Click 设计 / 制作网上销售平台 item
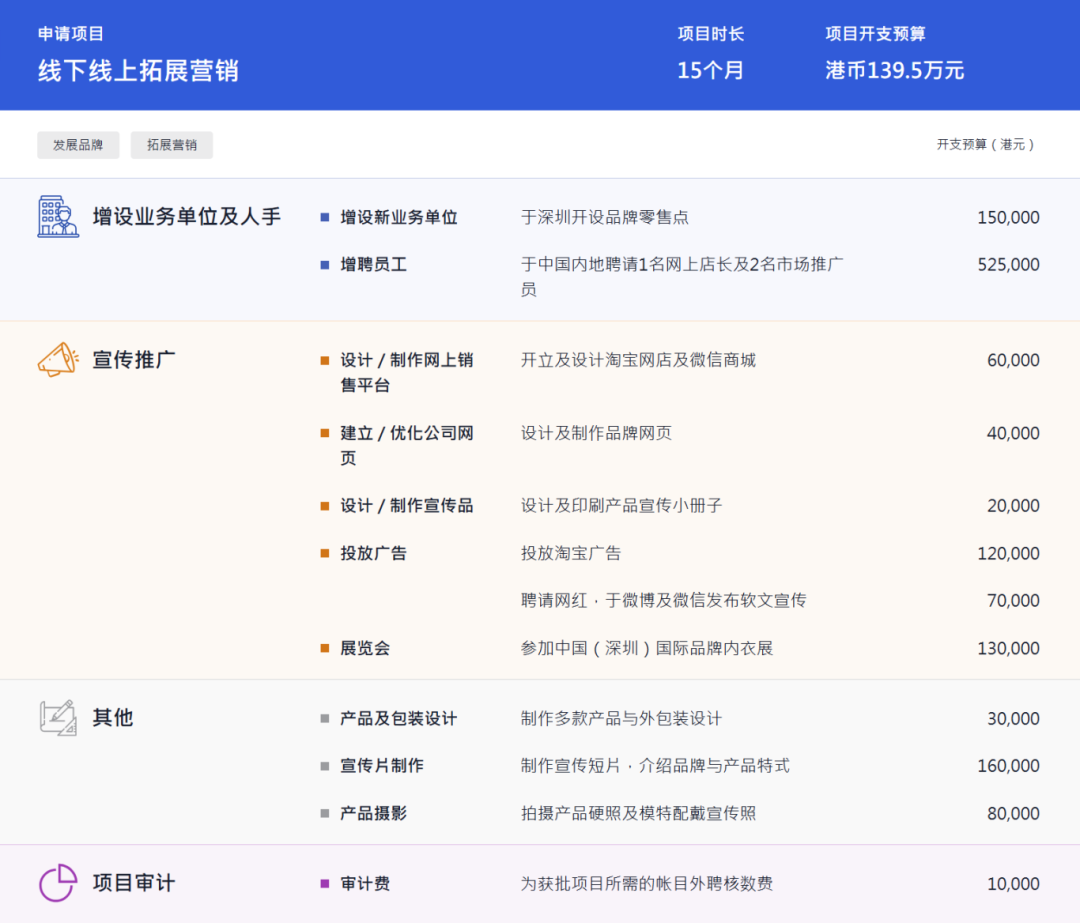 click(406, 372)
